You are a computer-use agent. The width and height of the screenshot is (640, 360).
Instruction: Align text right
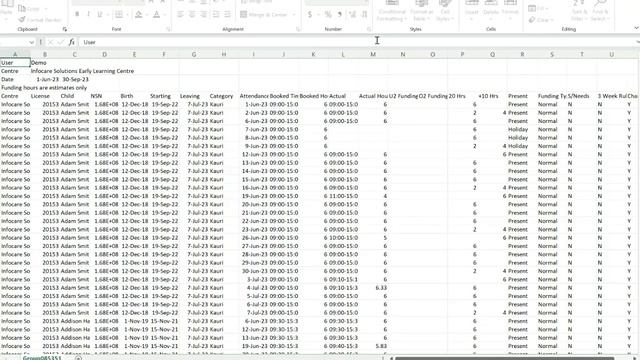coord(203,14)
